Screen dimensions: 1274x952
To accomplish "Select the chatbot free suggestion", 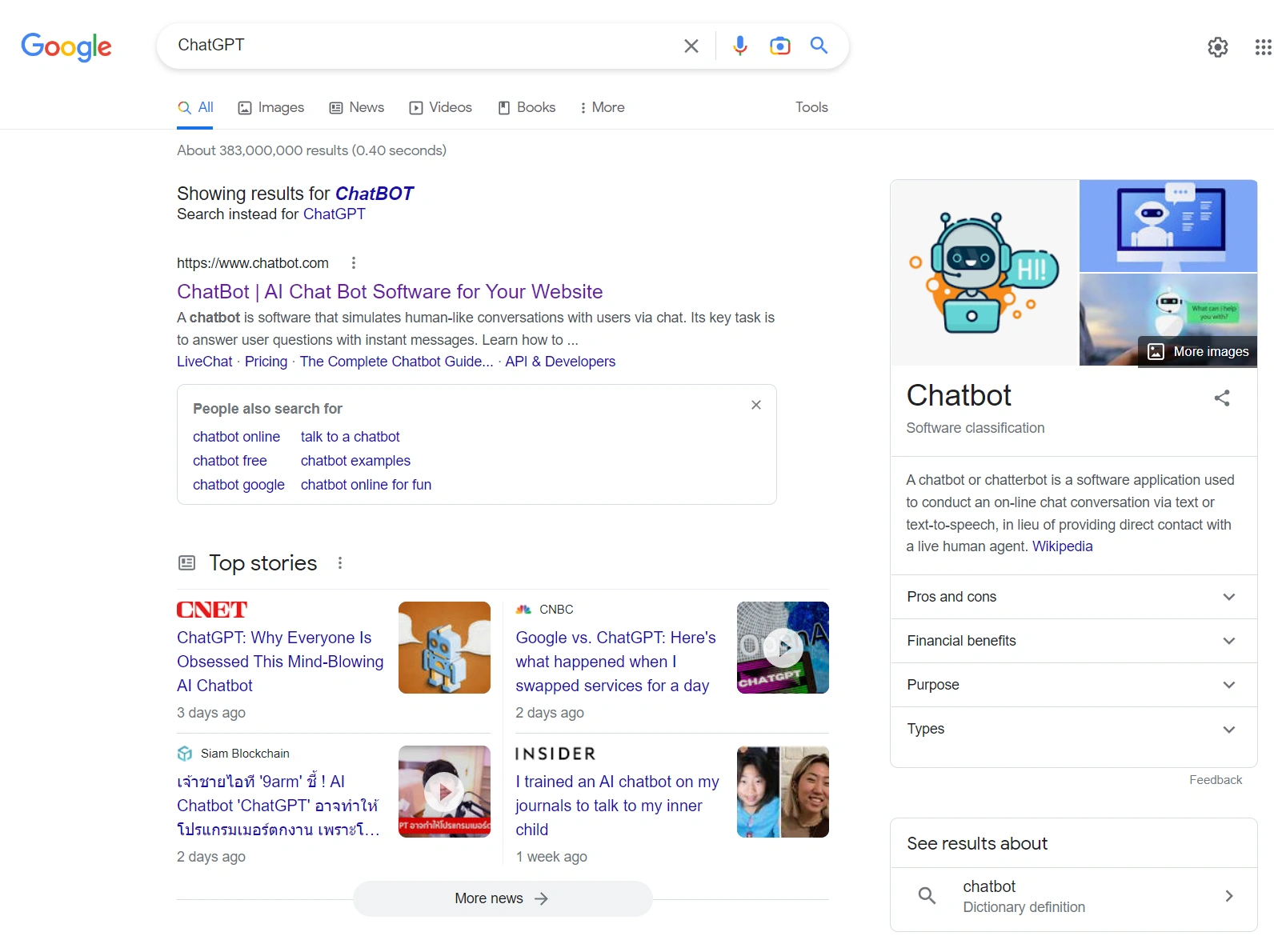I will click(x=230, y=461).
